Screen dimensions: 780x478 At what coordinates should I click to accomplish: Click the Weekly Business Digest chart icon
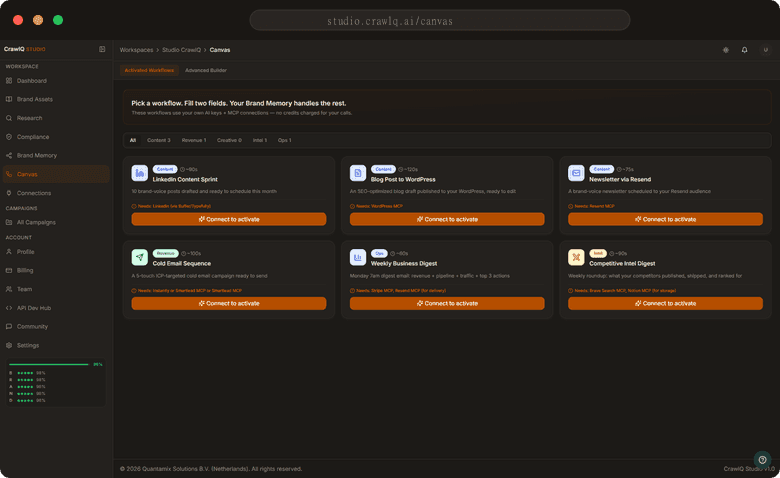point(358,257)
